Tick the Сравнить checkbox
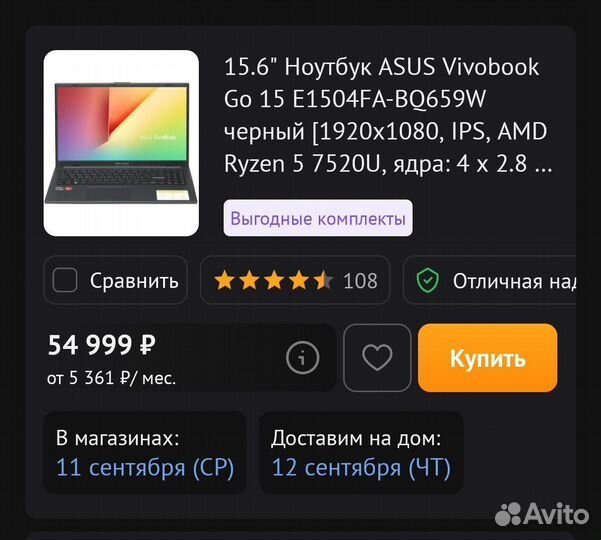Image resolution: width=601 pixels, height=540 pixels. click(x=65, y=280)
